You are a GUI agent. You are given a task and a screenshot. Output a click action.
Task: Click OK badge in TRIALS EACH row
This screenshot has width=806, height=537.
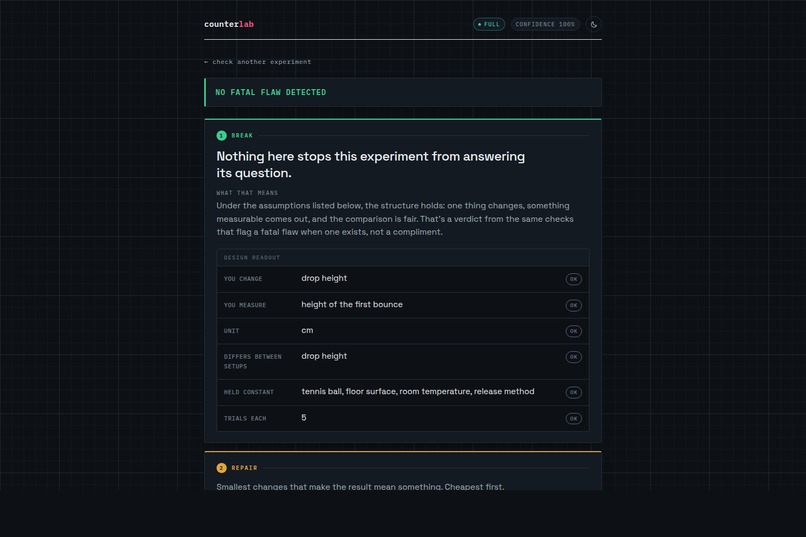point(574,418)
